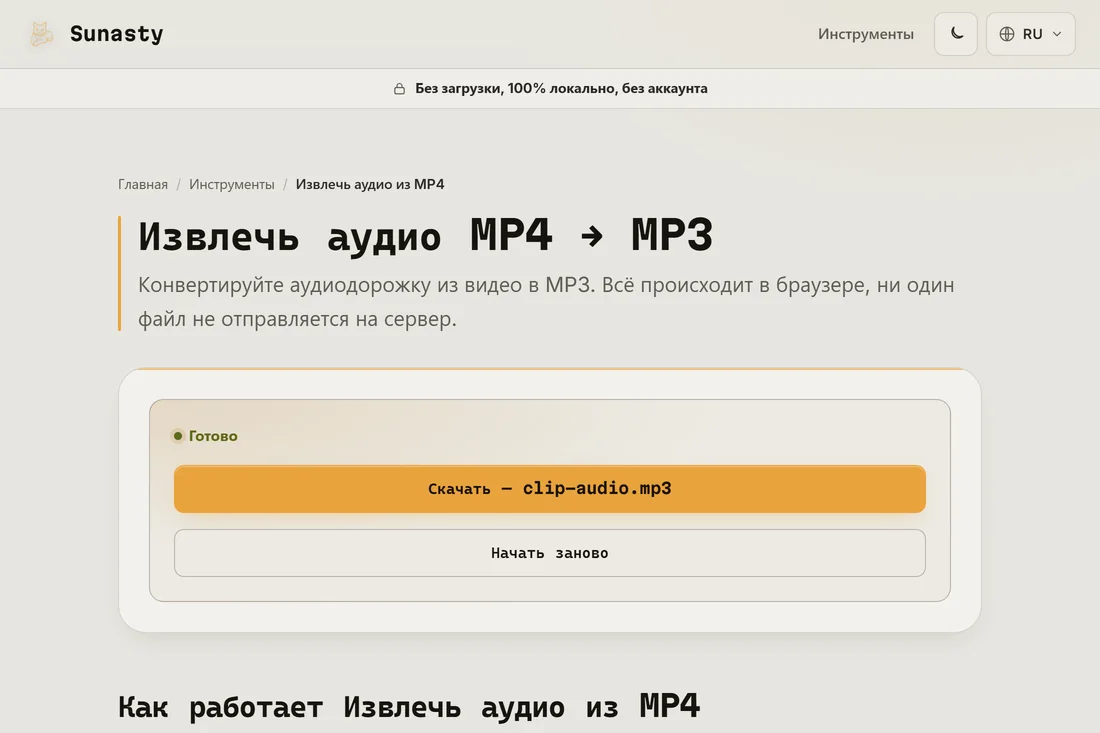Open the Инструменты navigation menu item
This screenshot has height=733, width=1100.
[866, 34]
